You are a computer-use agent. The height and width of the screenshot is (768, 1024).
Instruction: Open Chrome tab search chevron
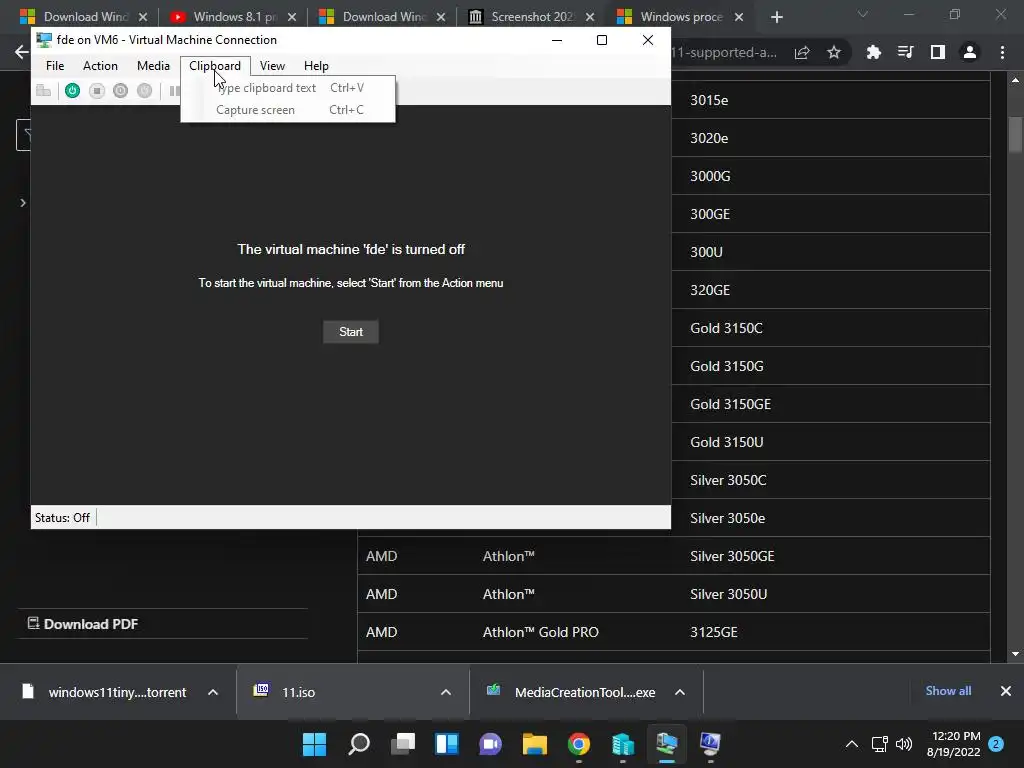coord(863,14)
